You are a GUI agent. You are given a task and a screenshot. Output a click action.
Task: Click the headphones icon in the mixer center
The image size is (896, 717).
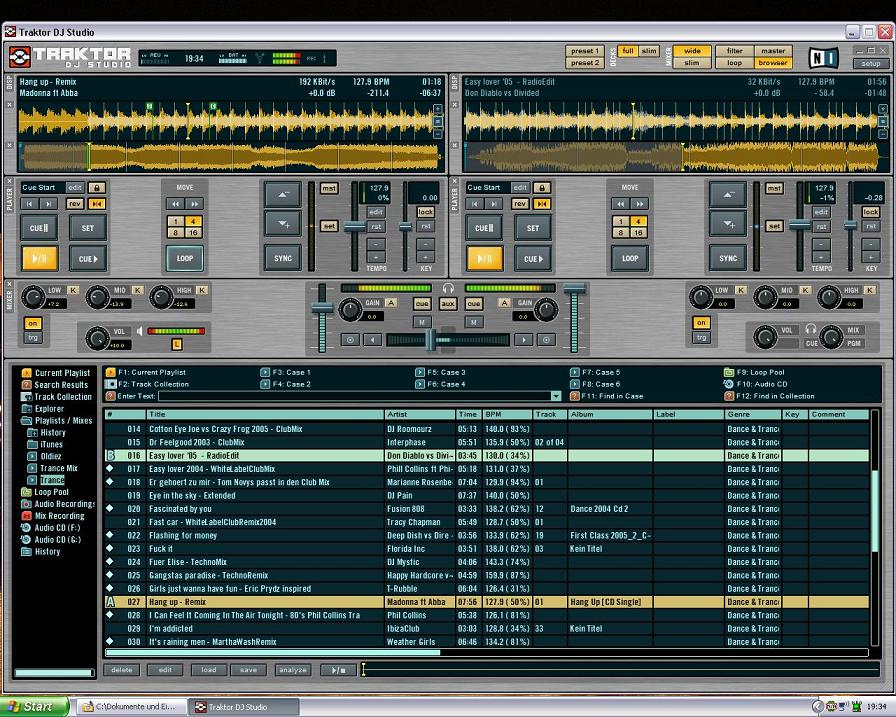pos(448,288)
